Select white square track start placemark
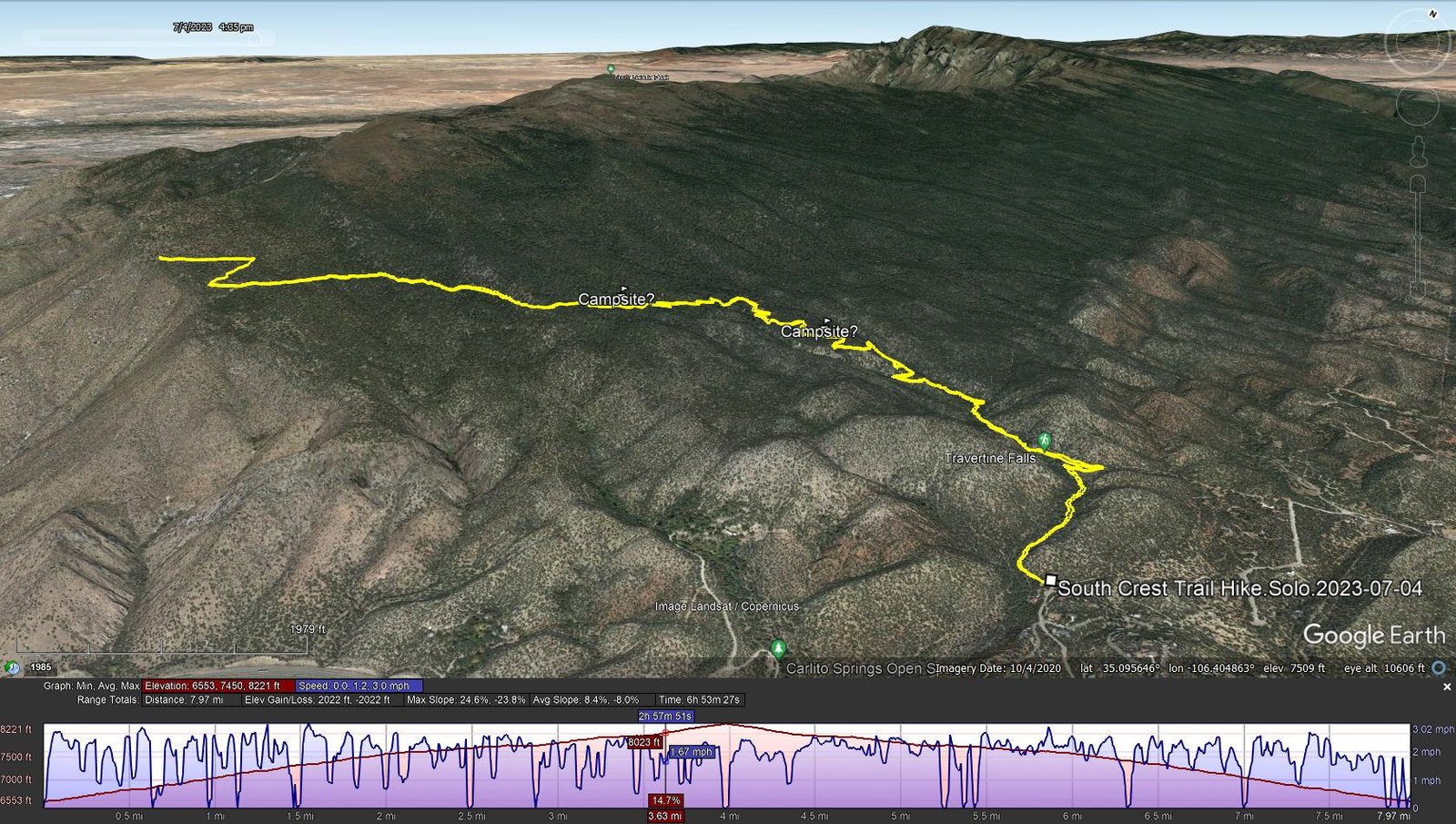 point(1051,580)
